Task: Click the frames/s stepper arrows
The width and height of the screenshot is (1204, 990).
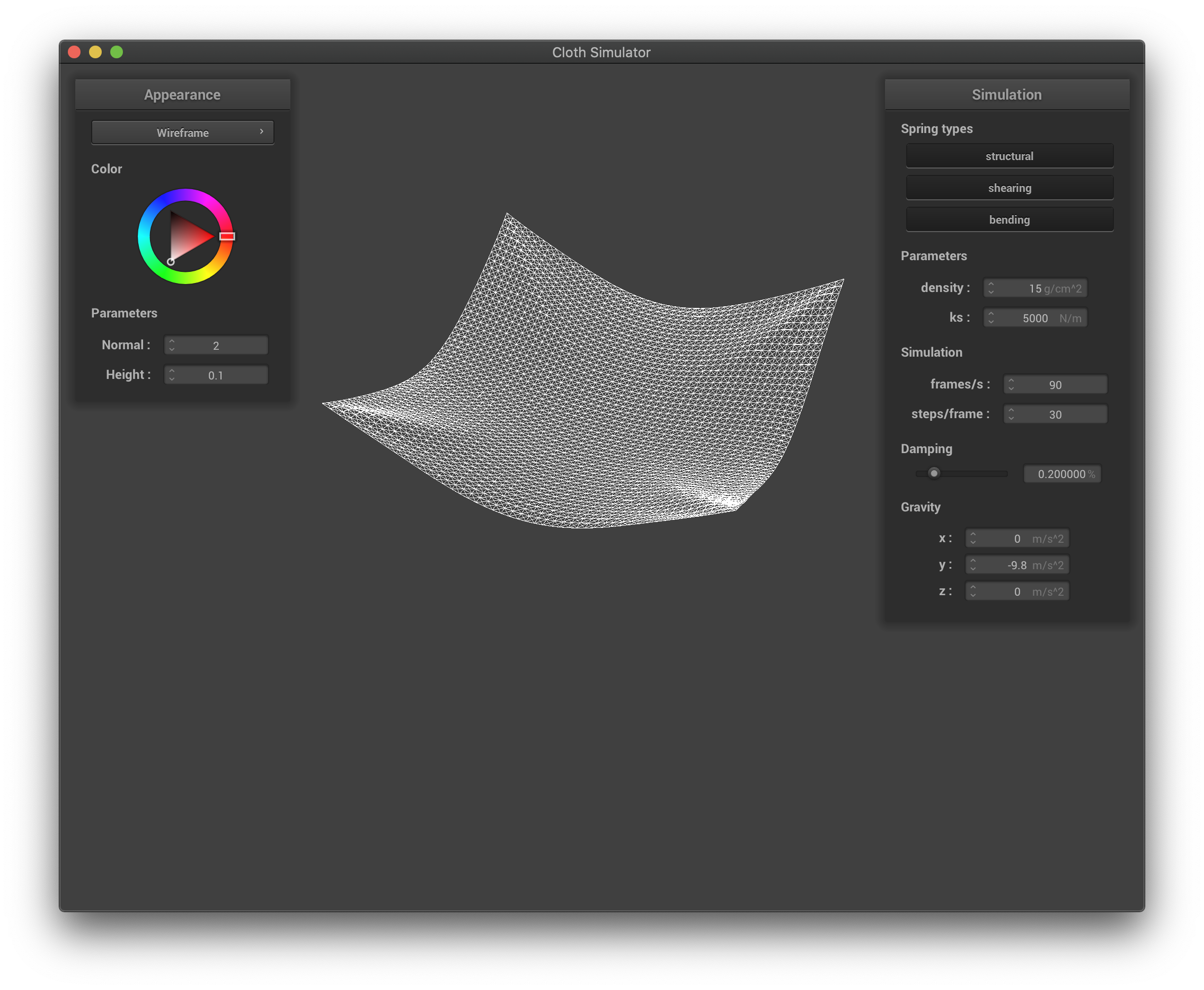Action: click(x=1011, y=384)
